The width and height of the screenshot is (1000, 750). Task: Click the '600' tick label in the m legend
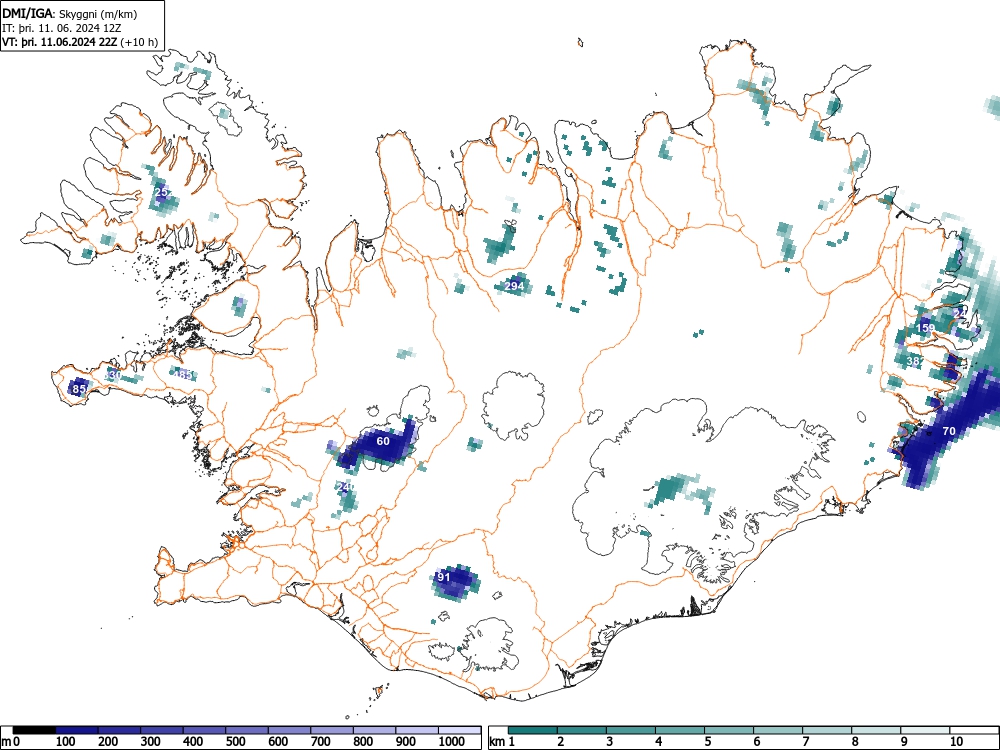[278, 742]
